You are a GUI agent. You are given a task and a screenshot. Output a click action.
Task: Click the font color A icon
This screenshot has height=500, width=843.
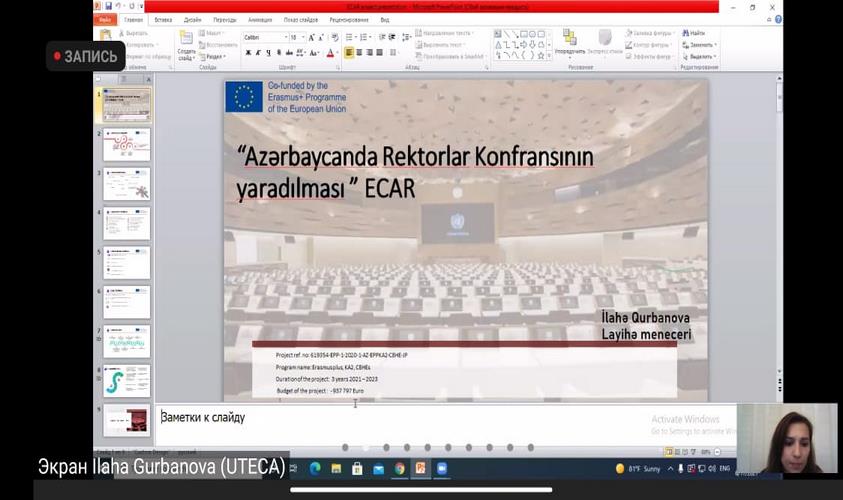pyautogui.click(x=330, y=53)
